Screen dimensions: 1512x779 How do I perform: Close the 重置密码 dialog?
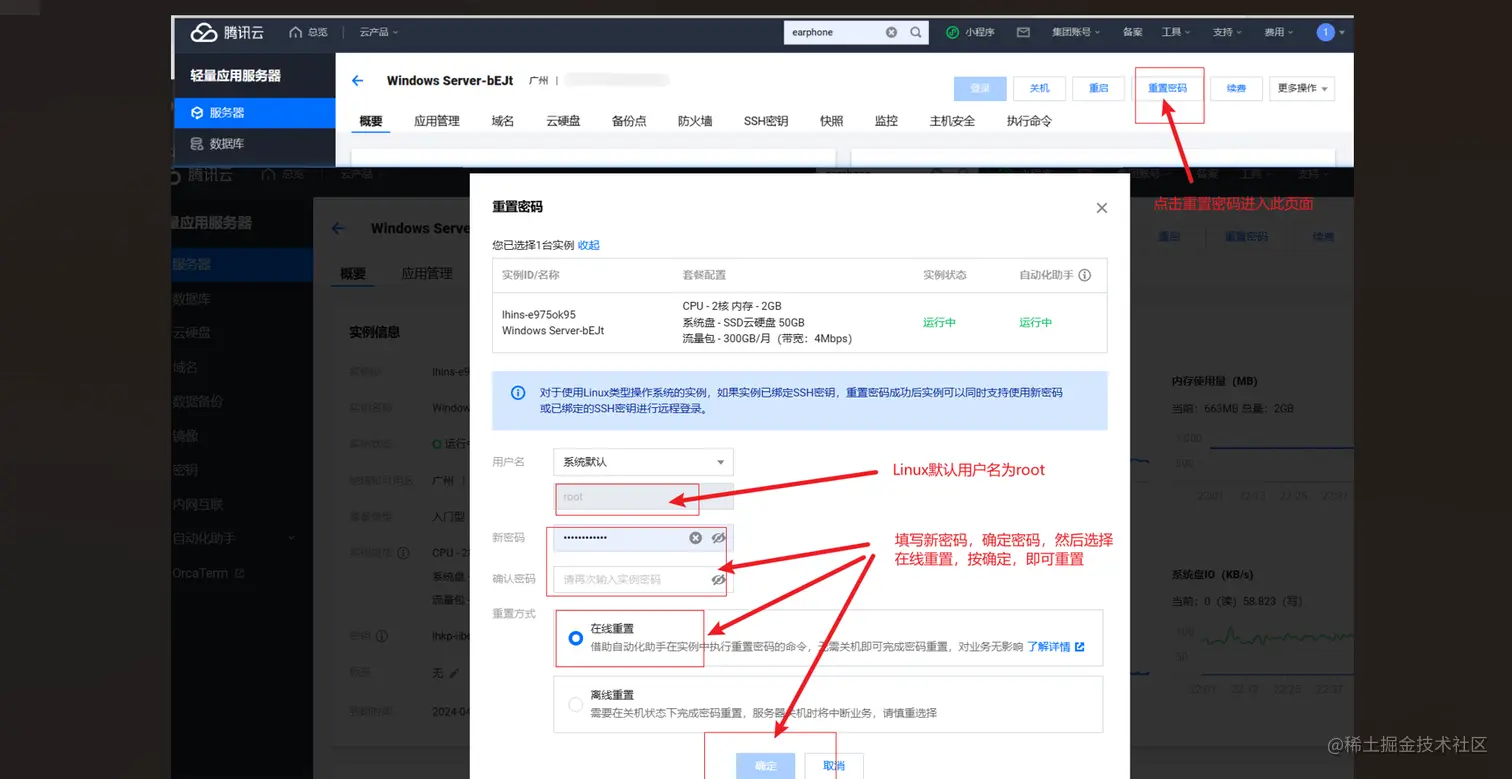[x=1102, y=208]
